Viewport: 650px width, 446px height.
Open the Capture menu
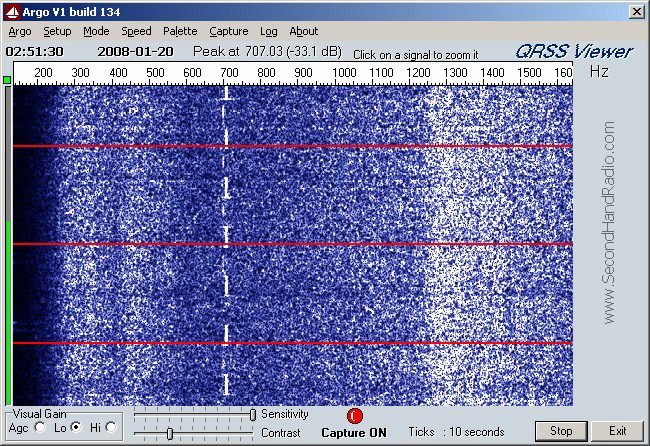pos(228,32)
